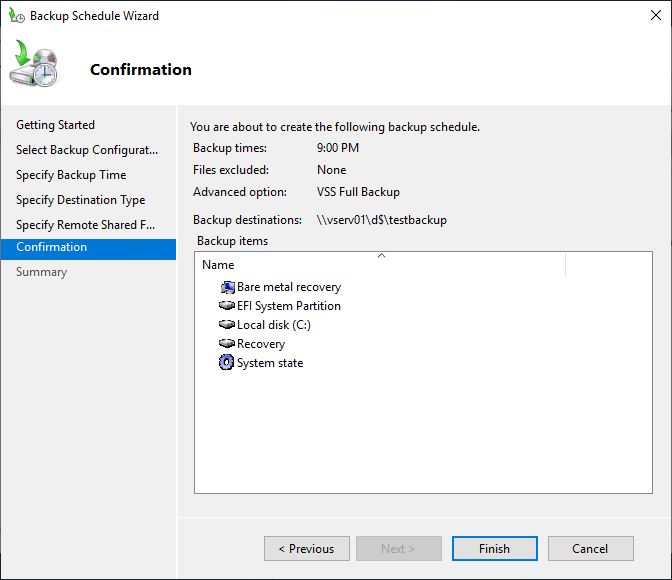The height and width of the screenshot is (580, 672).
Task: Click the disabled Next button
Action: pyautogui.click(x=399, y=548)
